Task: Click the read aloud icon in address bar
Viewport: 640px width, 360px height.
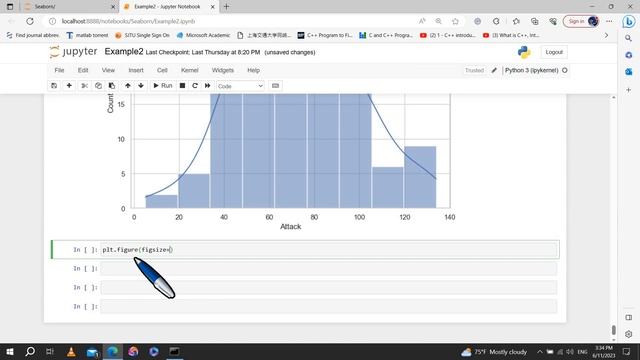Action: [x=422, y=21]
